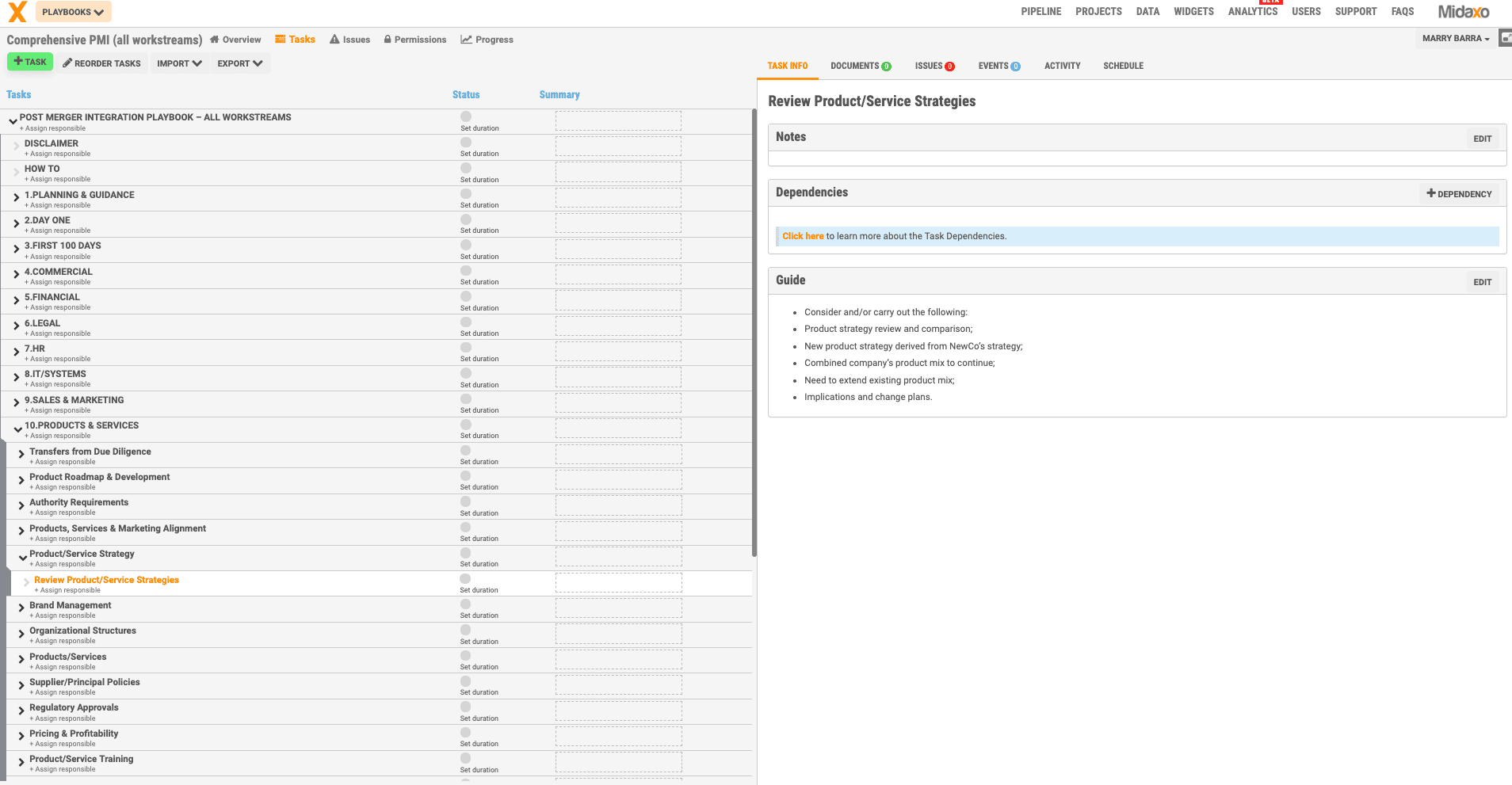Expand Transfers from Due Diligence
The height and width of the screenshot is (785, 1512).
tap(21, 454)
